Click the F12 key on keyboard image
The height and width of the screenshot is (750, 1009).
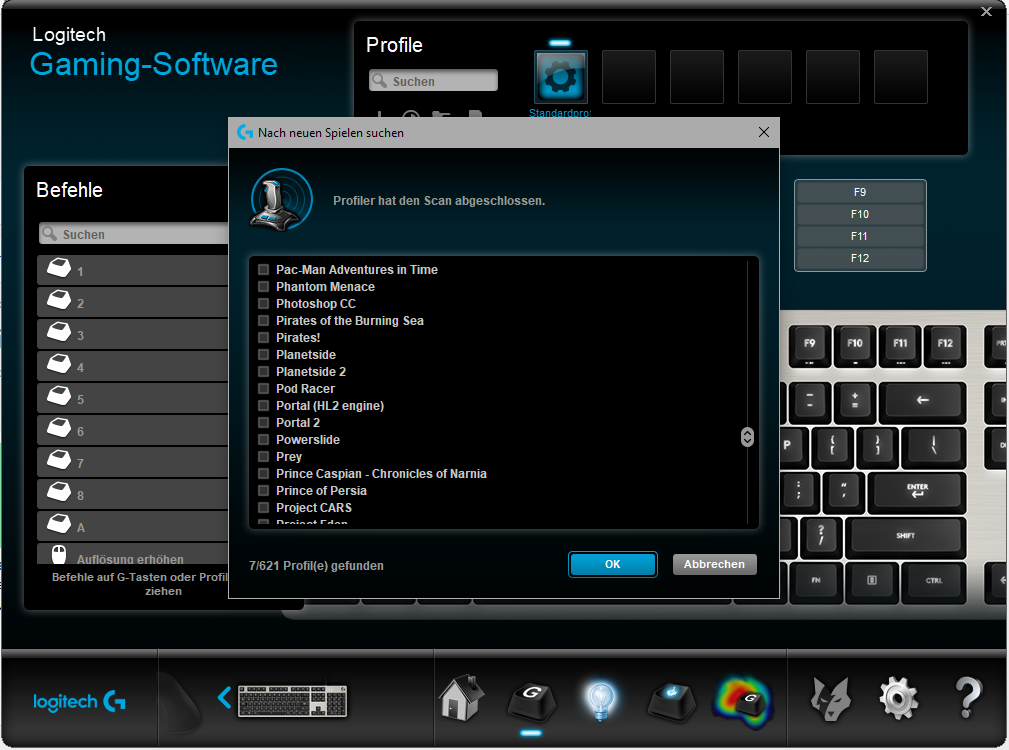(x=945, y=346)
